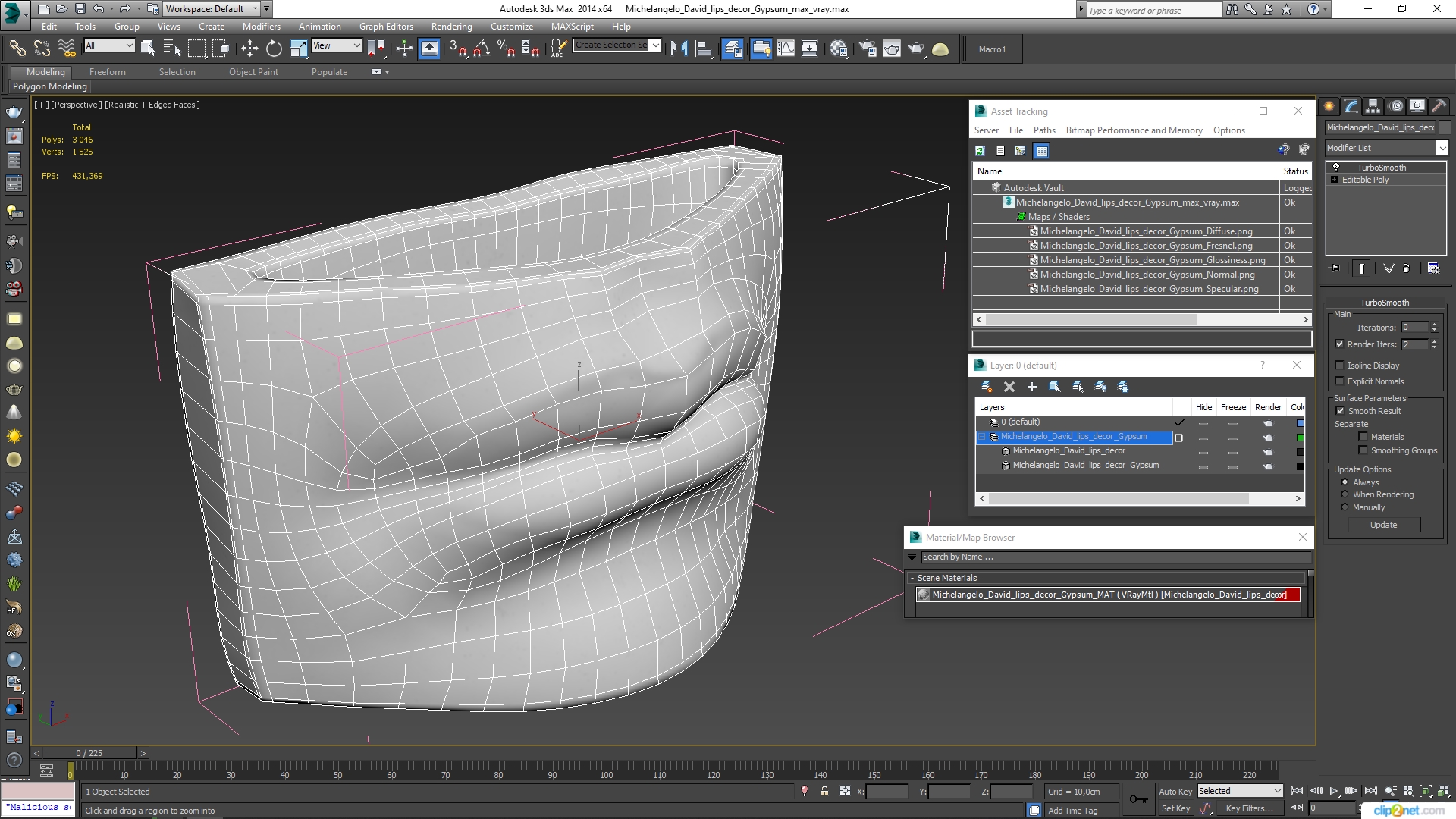This screenshot has width=1456, height=819.
Task: Open the Workspace Default dropdown
Action: (x=212, y=8)
